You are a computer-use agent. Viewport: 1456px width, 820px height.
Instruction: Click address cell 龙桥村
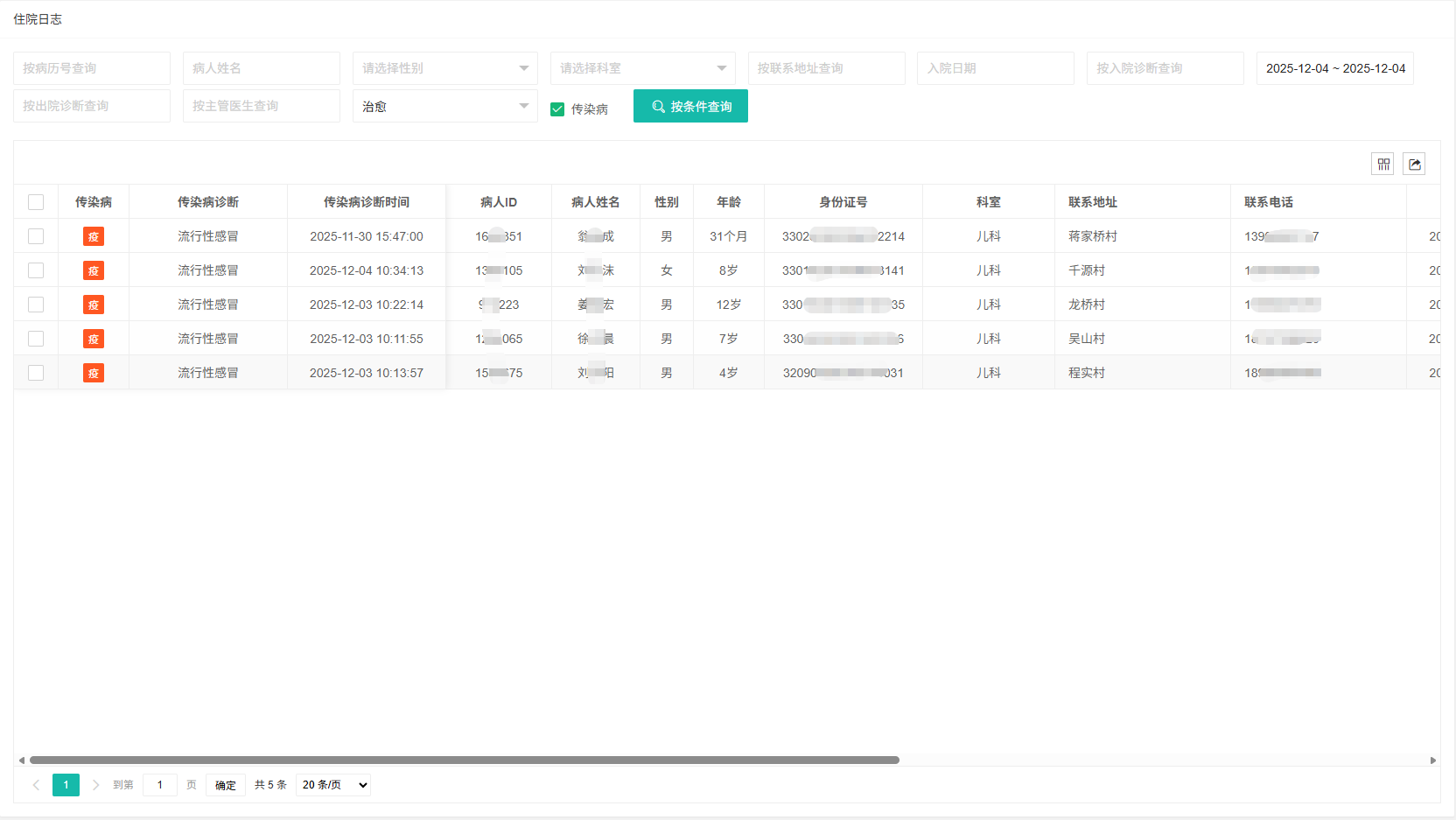(x=1087, y=305)
